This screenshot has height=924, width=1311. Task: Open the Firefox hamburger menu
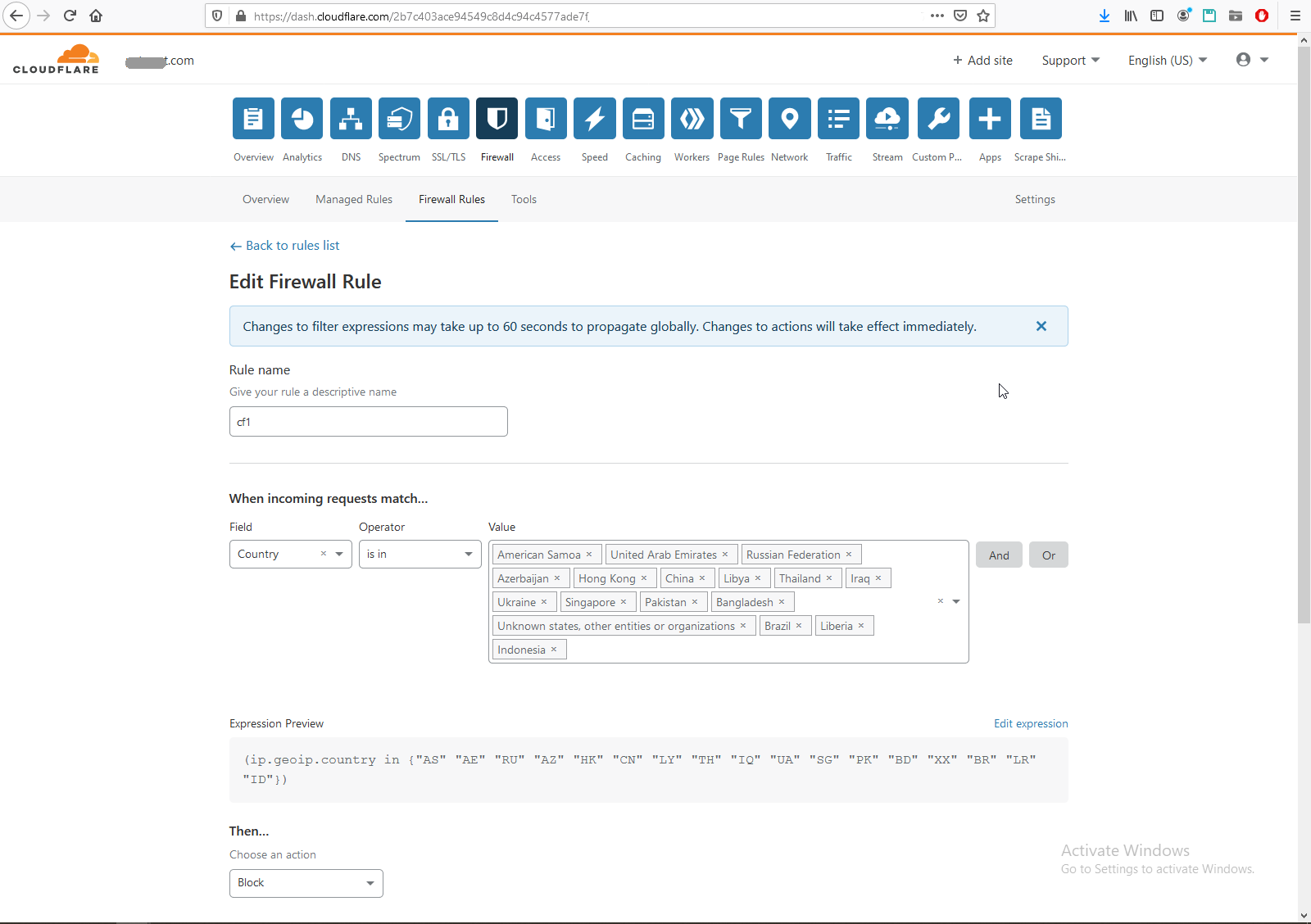1295,16
